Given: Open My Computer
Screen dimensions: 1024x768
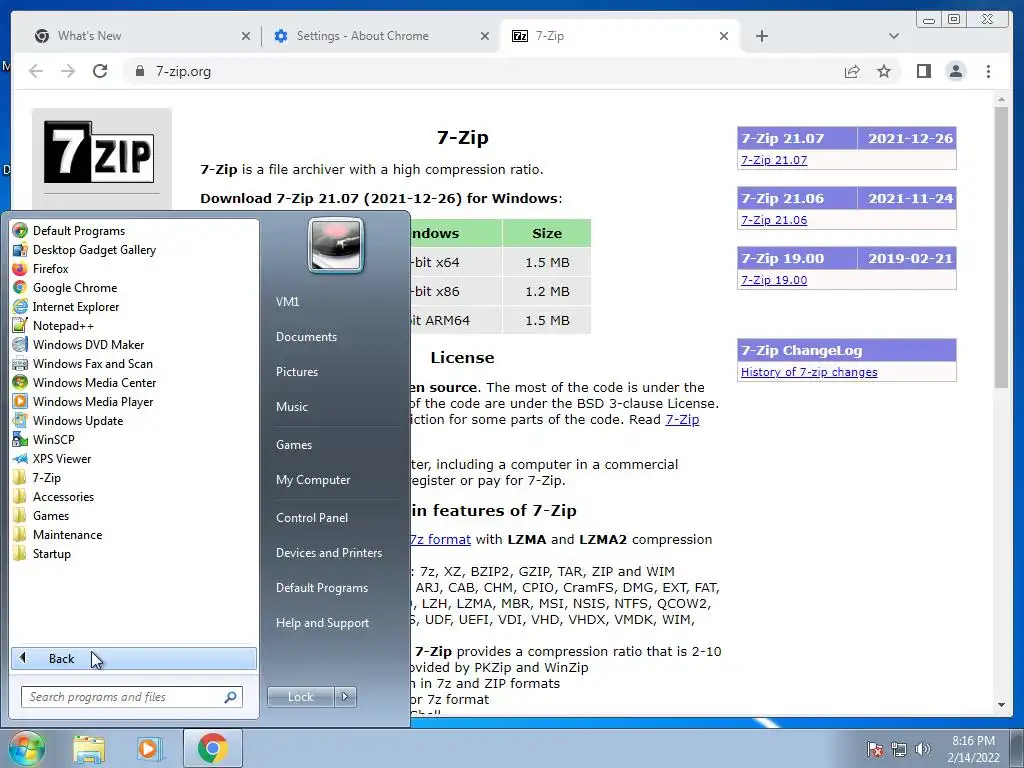Looking at the screenshot, I should click(313, 479).
